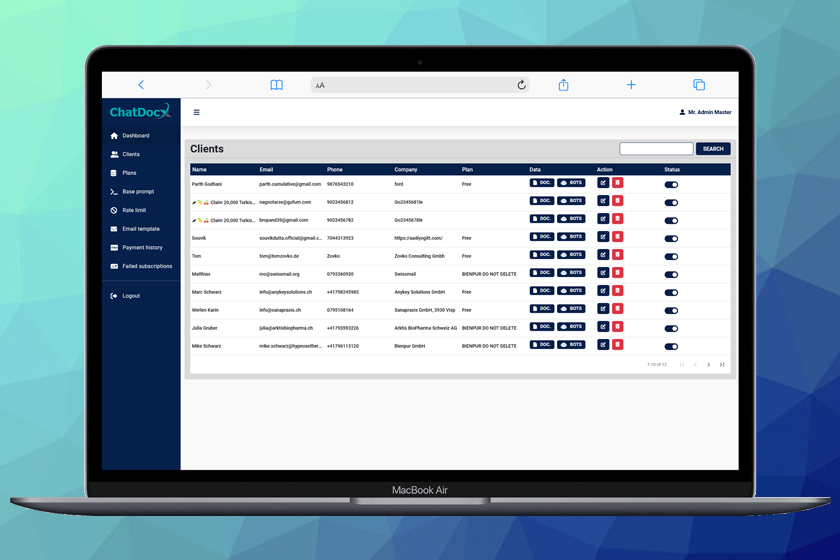
Task: Click the SEARCH button
Action: pos(713,149)
